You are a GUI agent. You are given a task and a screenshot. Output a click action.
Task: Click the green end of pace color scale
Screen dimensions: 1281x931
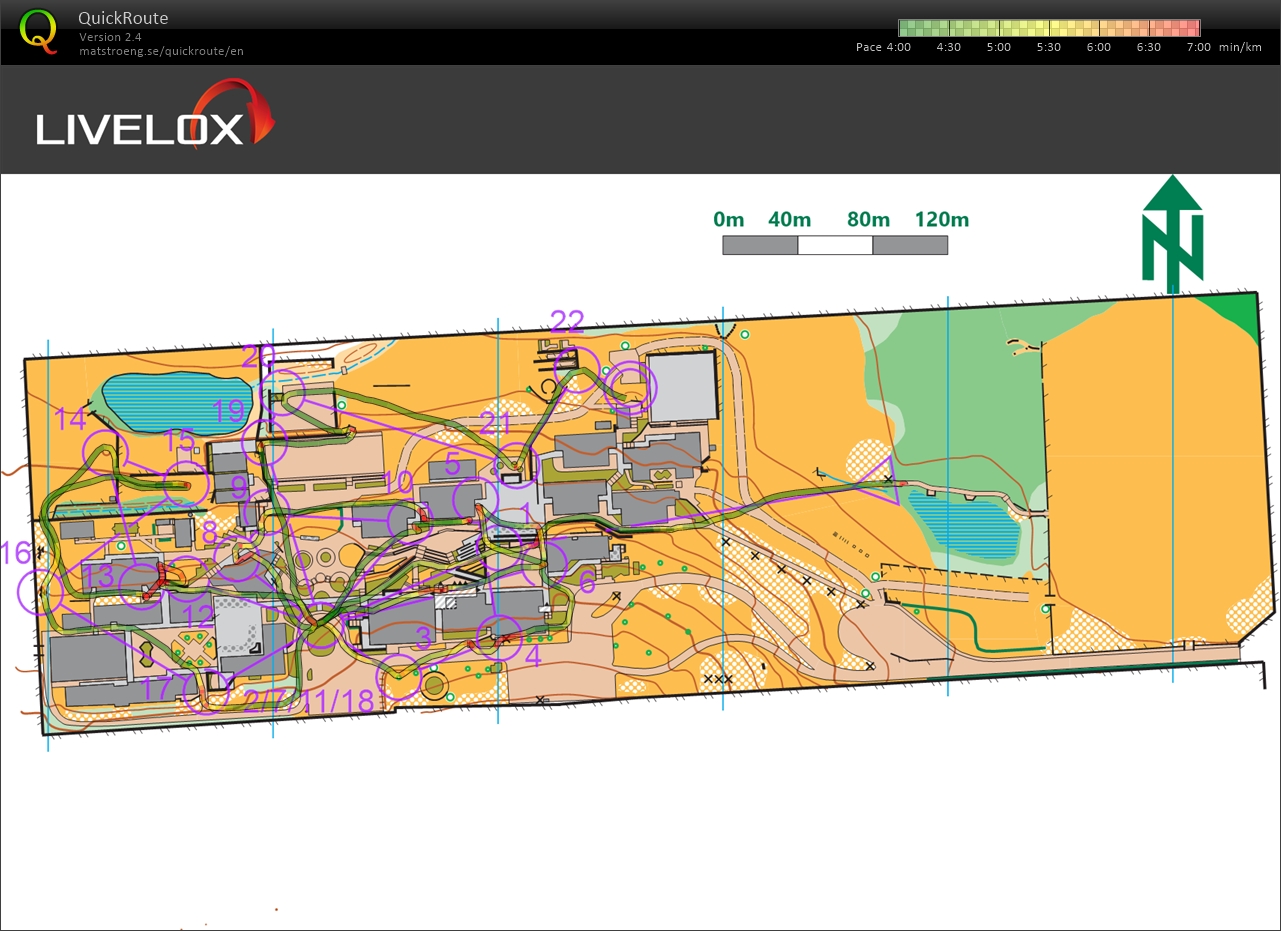[x=910, y=28]
